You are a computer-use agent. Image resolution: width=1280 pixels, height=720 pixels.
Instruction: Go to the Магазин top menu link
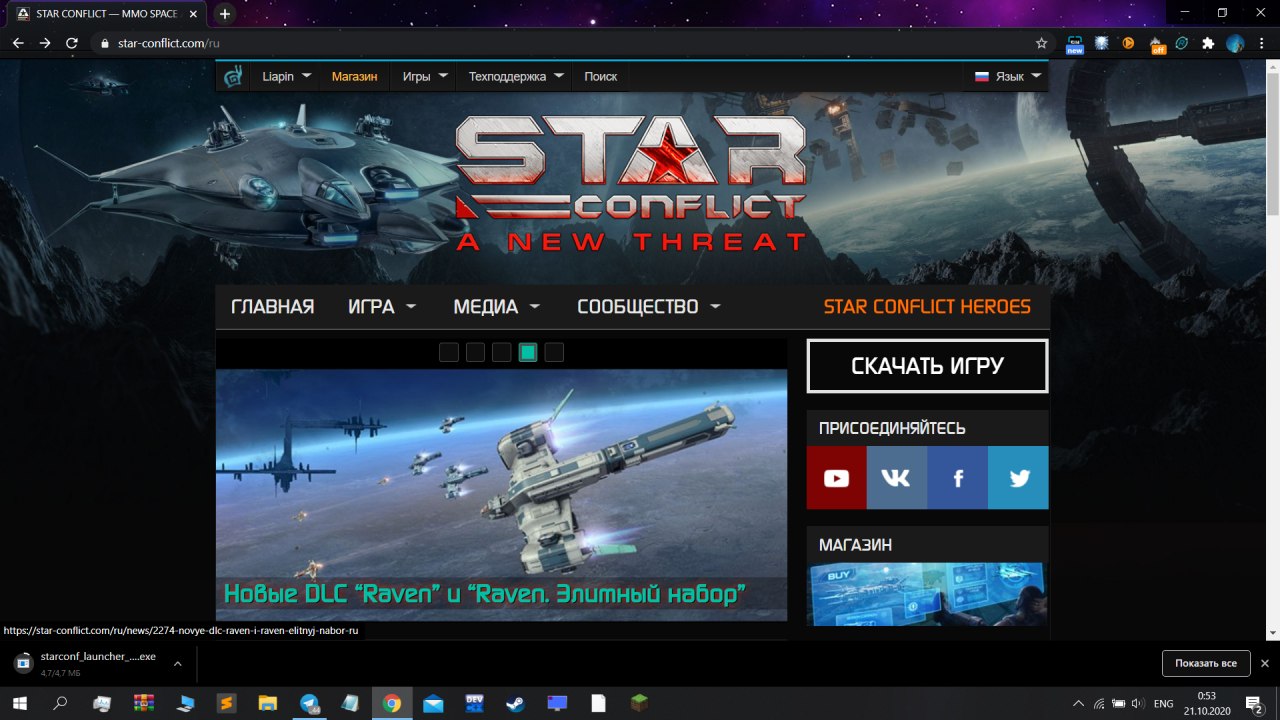coord(355,76)
